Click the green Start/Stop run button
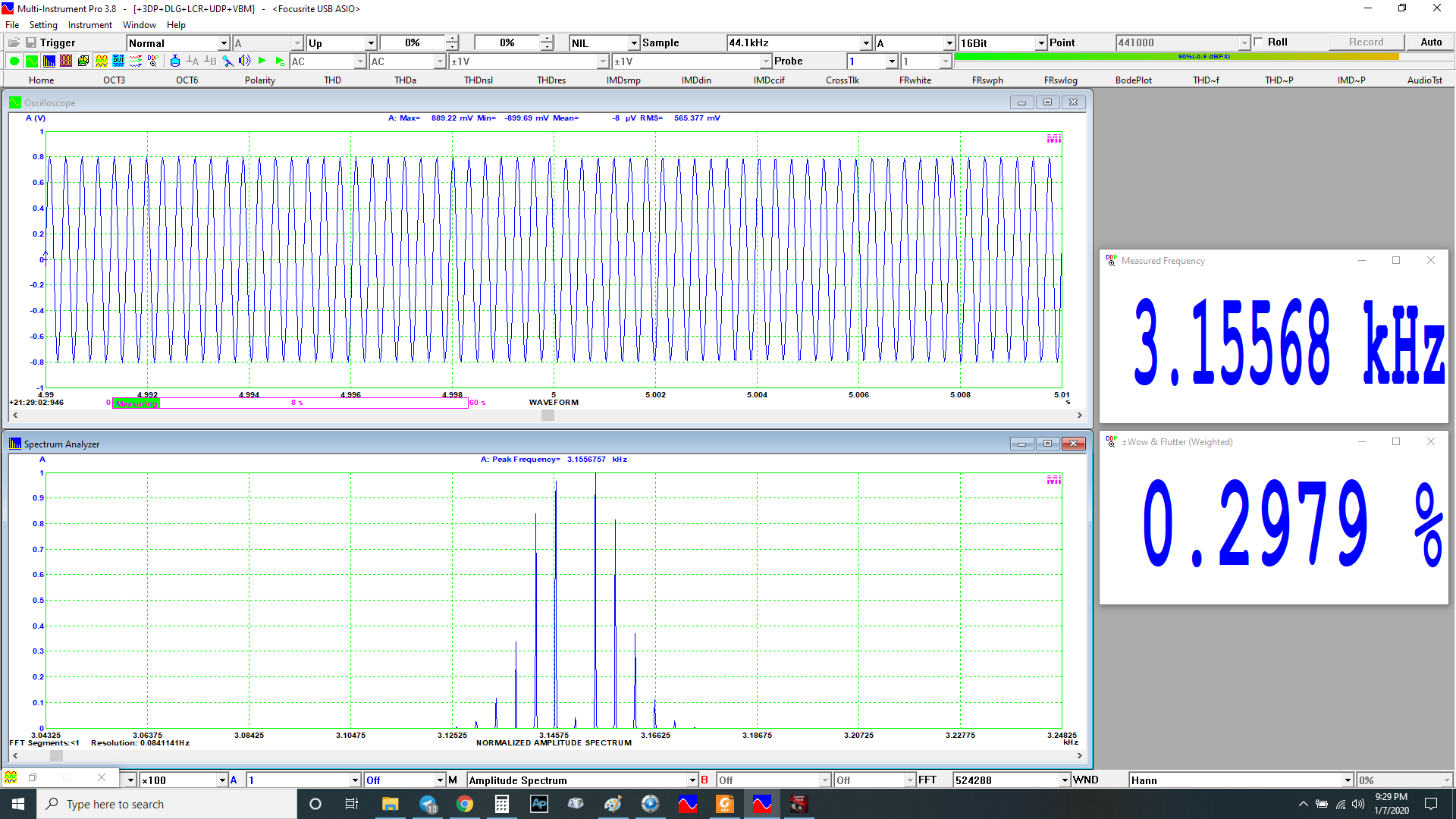This screenshot has height=819, width=1456. point(14,61)
